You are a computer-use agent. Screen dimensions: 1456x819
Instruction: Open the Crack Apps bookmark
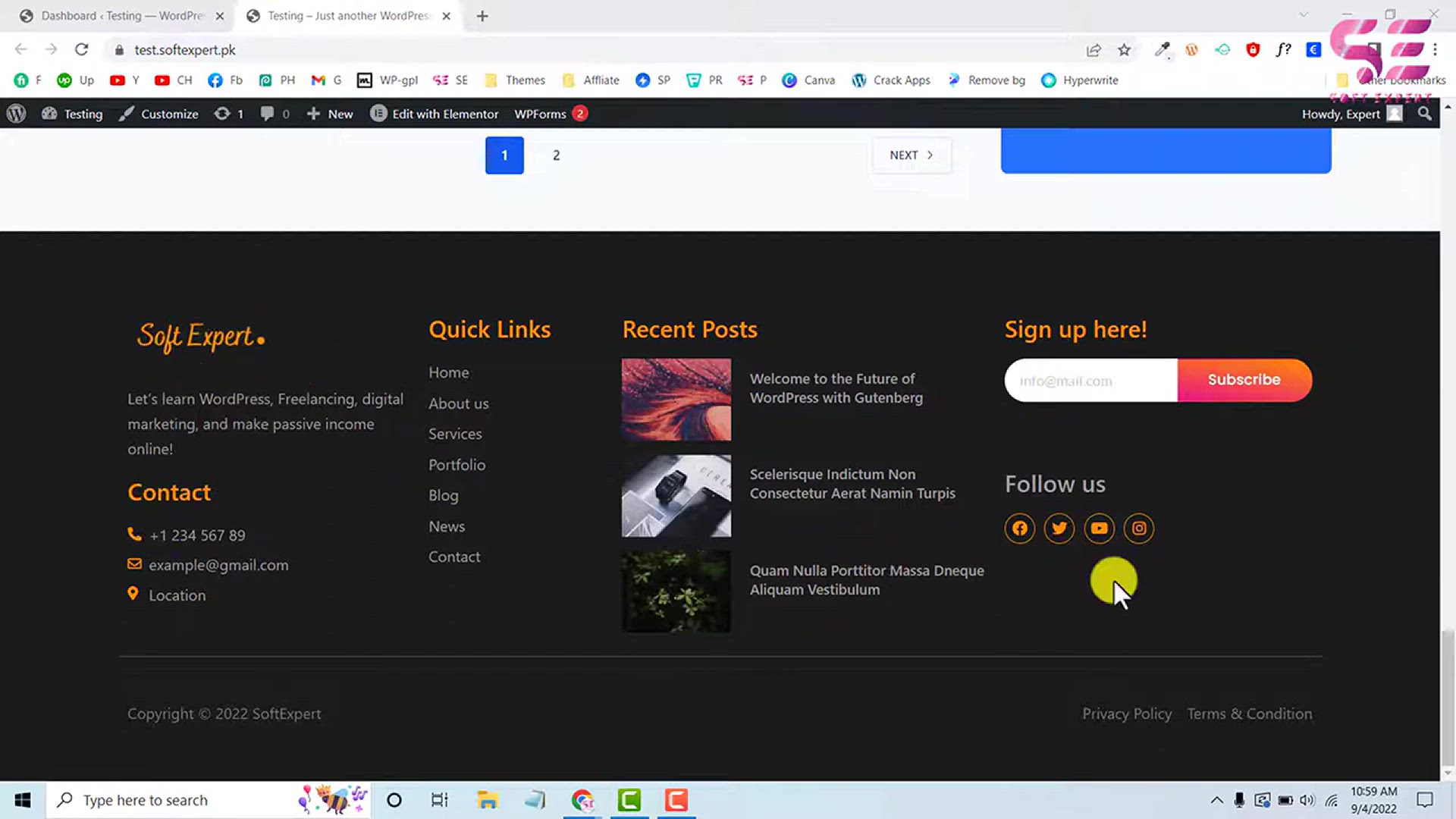pos(891,80)
